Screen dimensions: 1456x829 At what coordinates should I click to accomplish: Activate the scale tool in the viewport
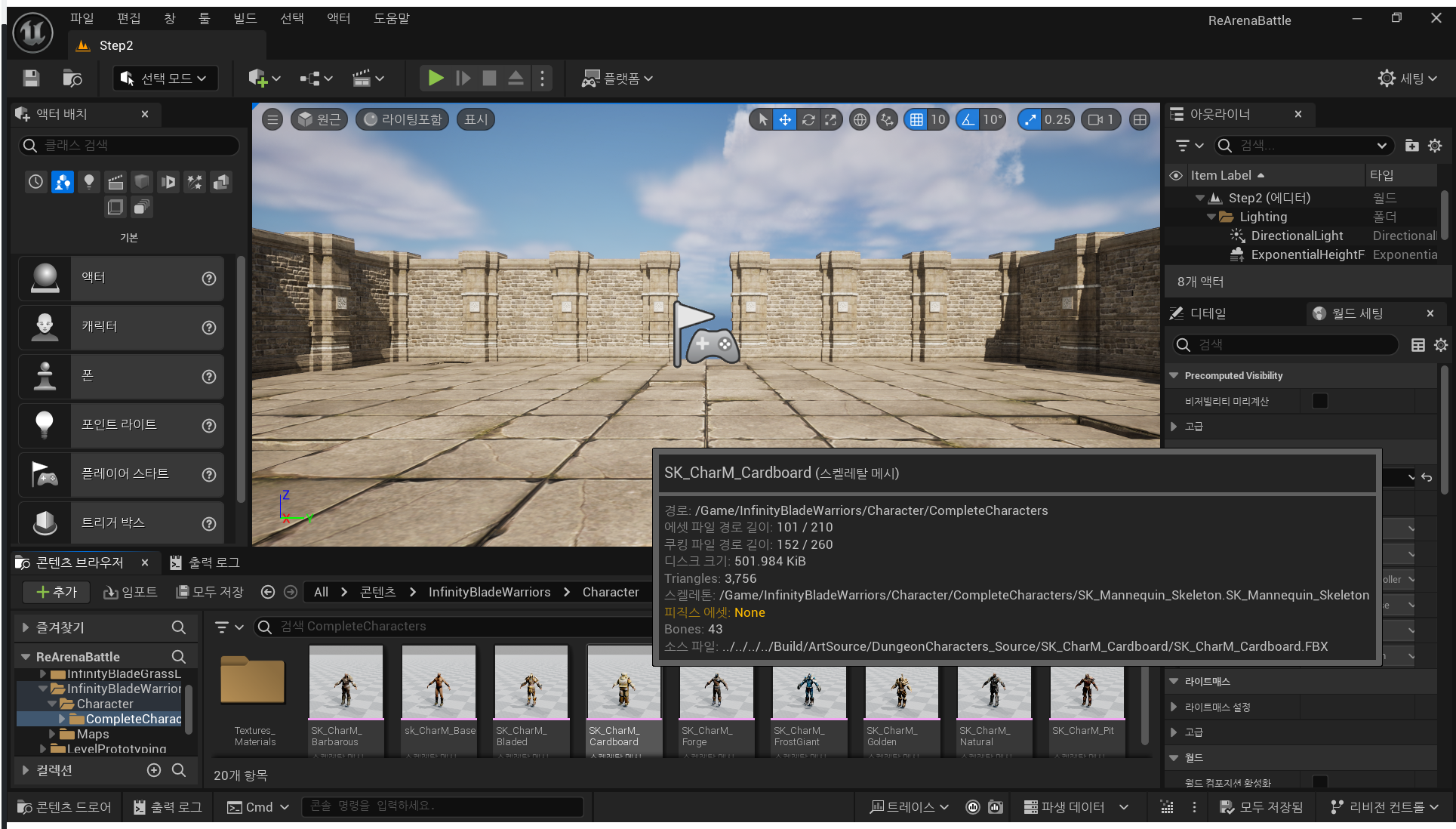click(830, 119)
